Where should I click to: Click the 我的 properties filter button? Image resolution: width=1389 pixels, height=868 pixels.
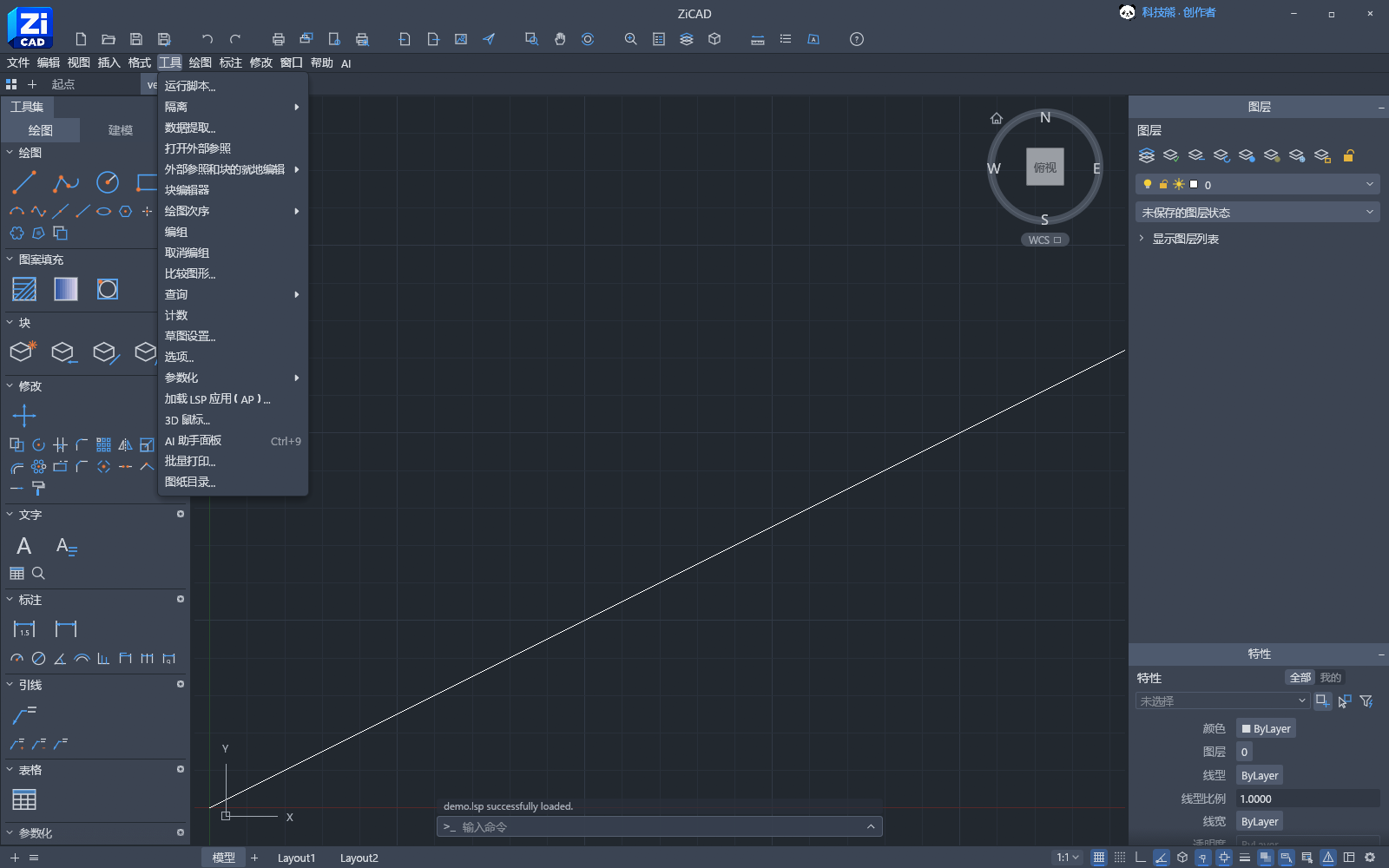point(1330,678)
